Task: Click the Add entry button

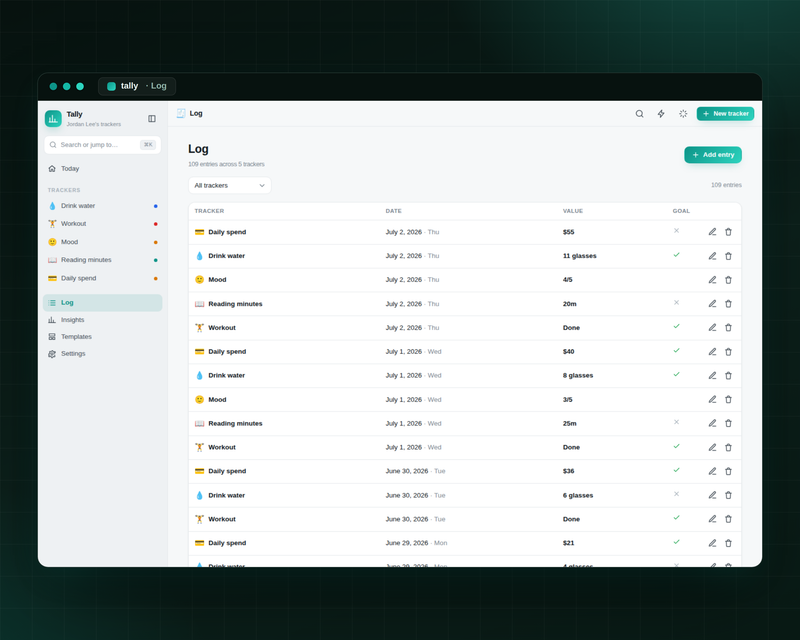Action: coord(713,155)
